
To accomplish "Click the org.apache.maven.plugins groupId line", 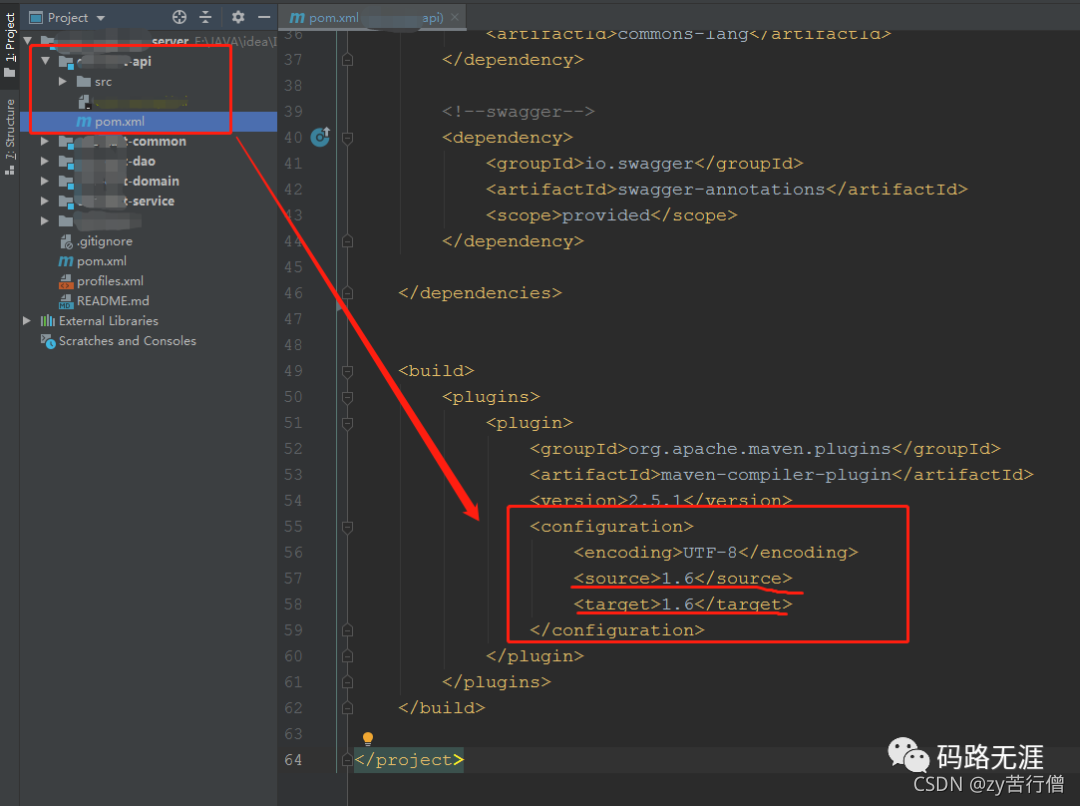I will (765, 449).
